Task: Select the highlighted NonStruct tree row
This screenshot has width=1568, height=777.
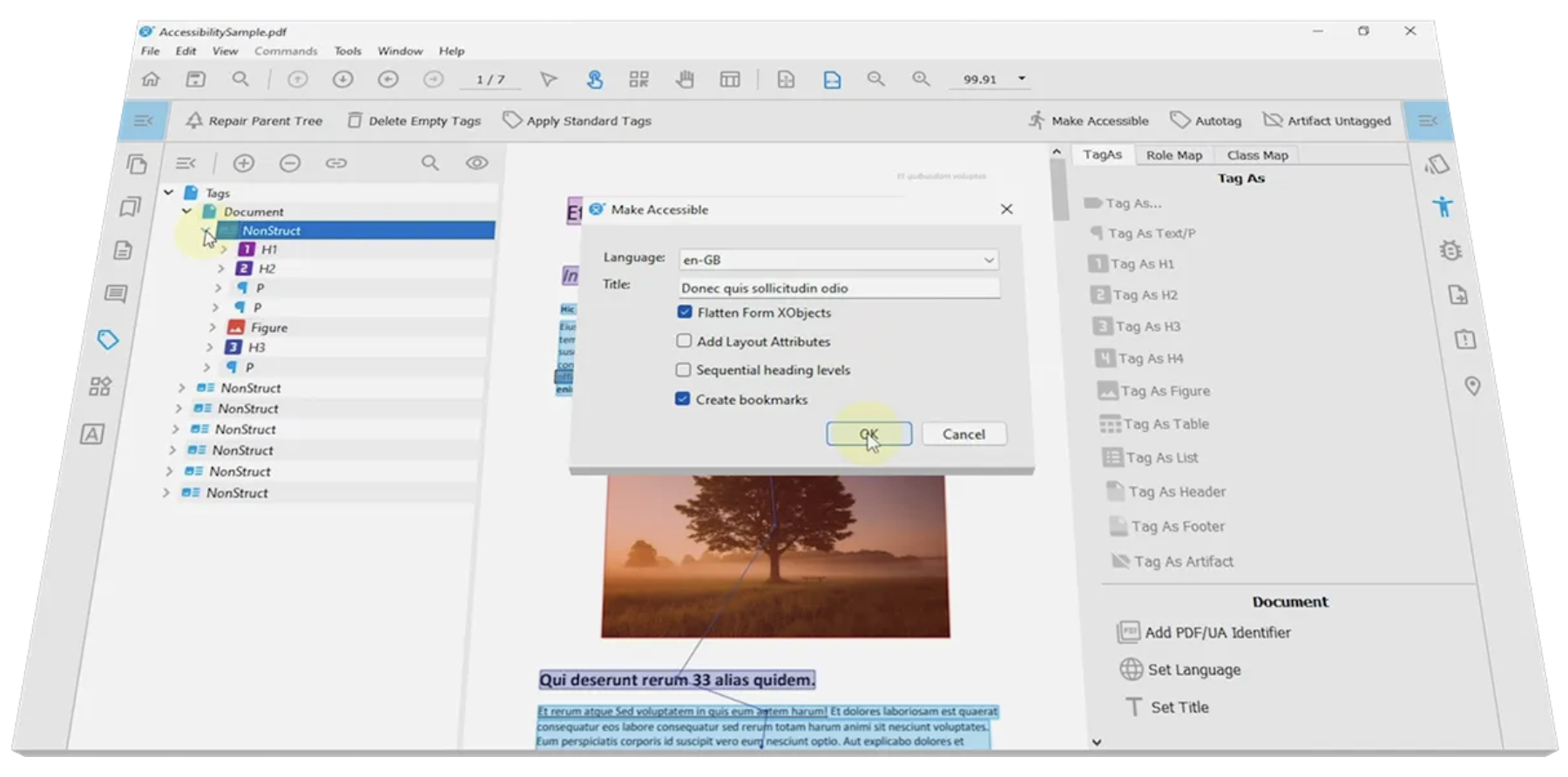Action: (355, 230)
